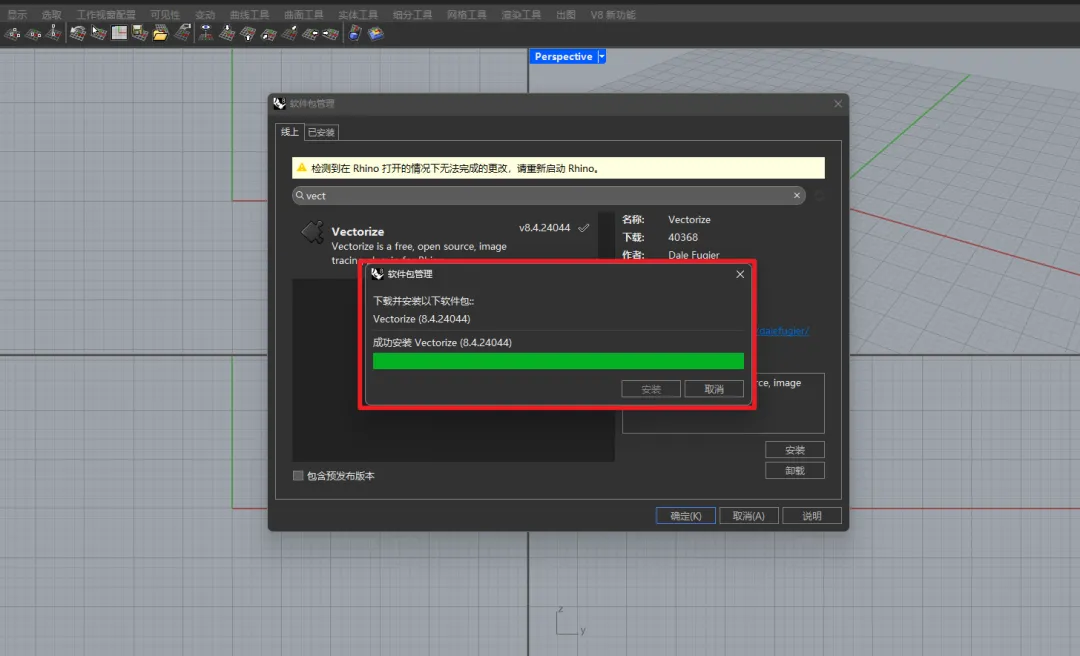Click the first grid icon with three small squares
Screen dimensions: 1080x656
tap(12, 33)
